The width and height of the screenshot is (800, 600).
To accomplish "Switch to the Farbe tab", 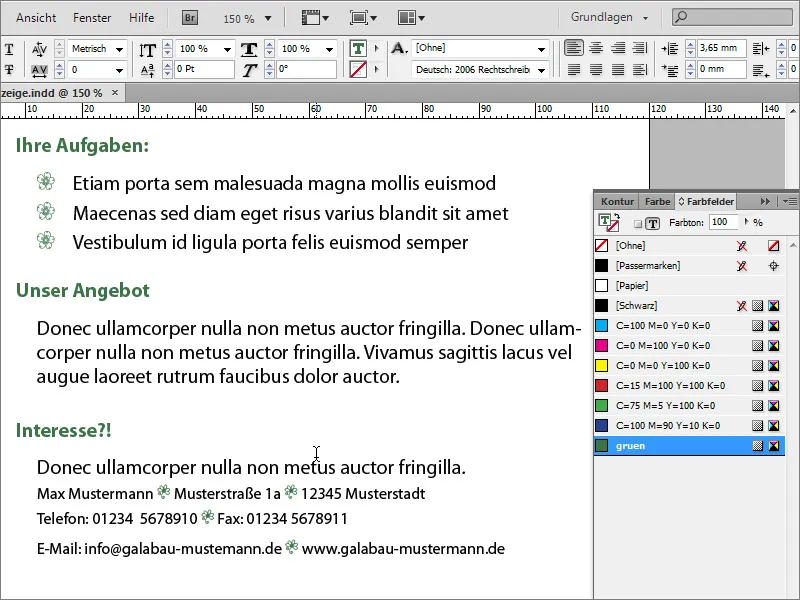I will (657, 200).
